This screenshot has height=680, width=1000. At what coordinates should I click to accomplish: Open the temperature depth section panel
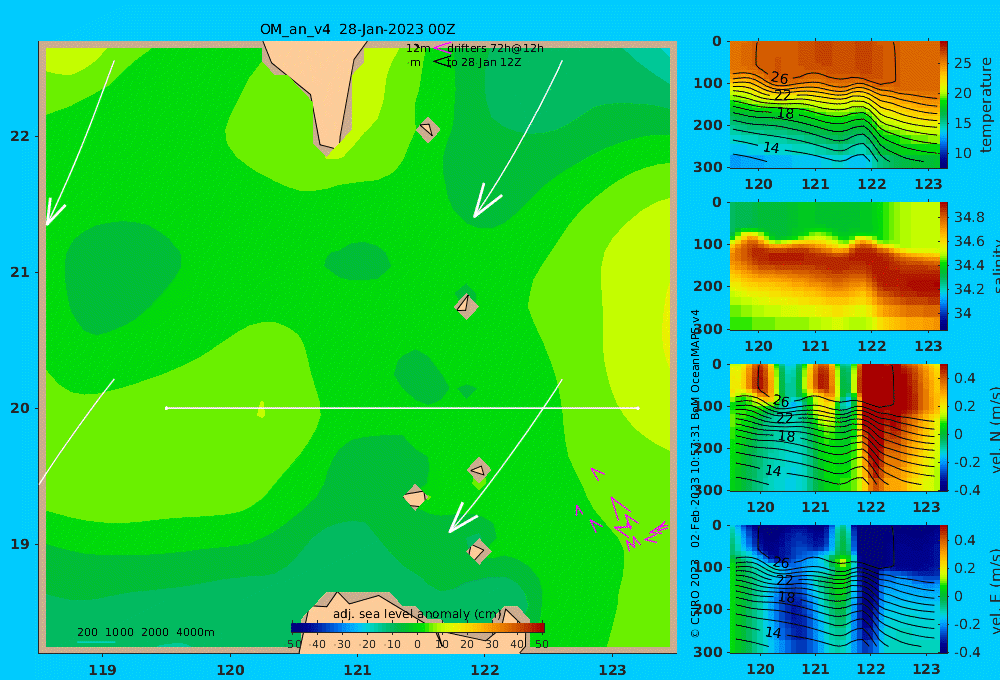click(834, 105)
